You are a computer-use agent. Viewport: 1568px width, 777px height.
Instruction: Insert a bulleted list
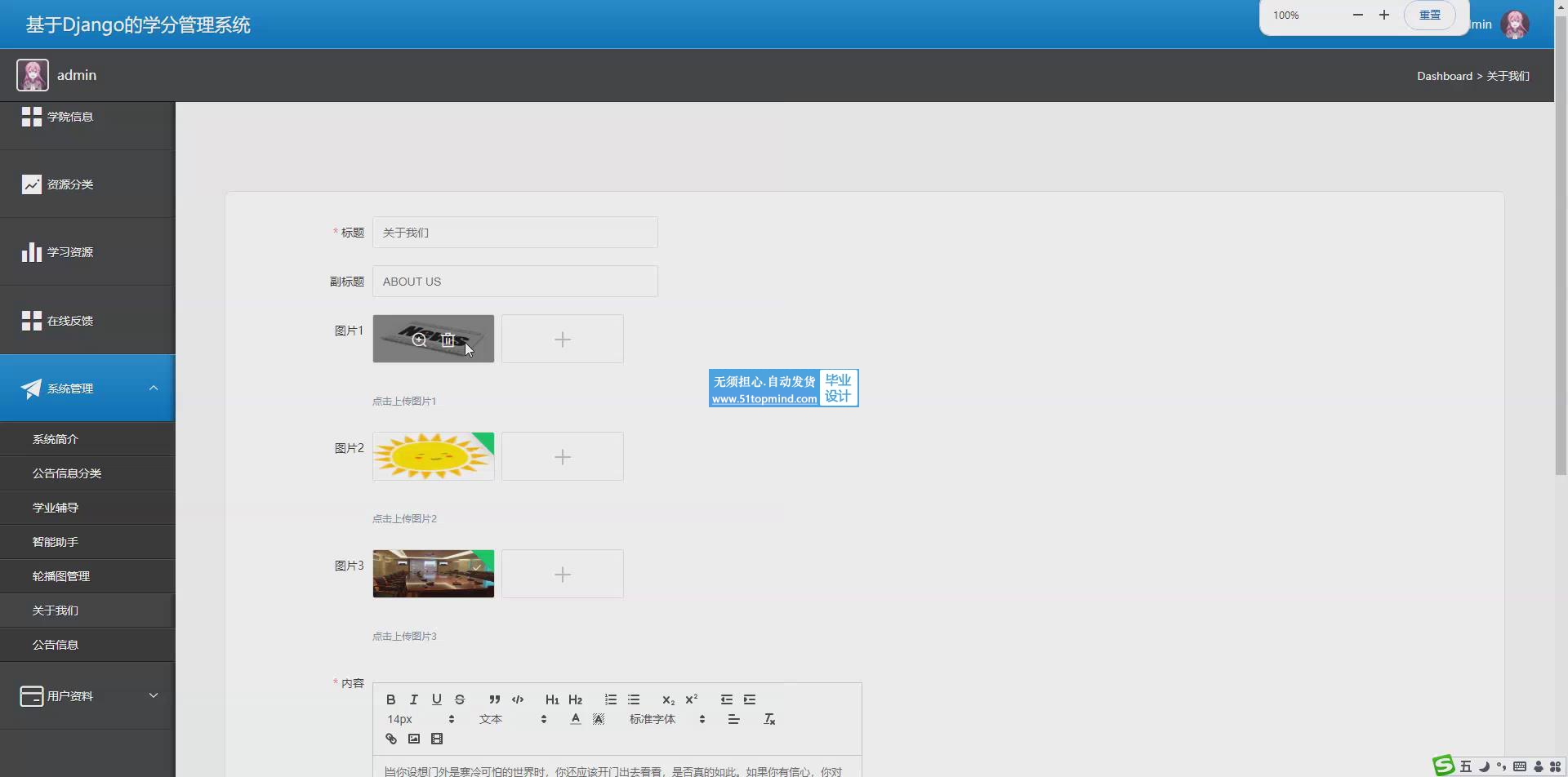point(633,699)
